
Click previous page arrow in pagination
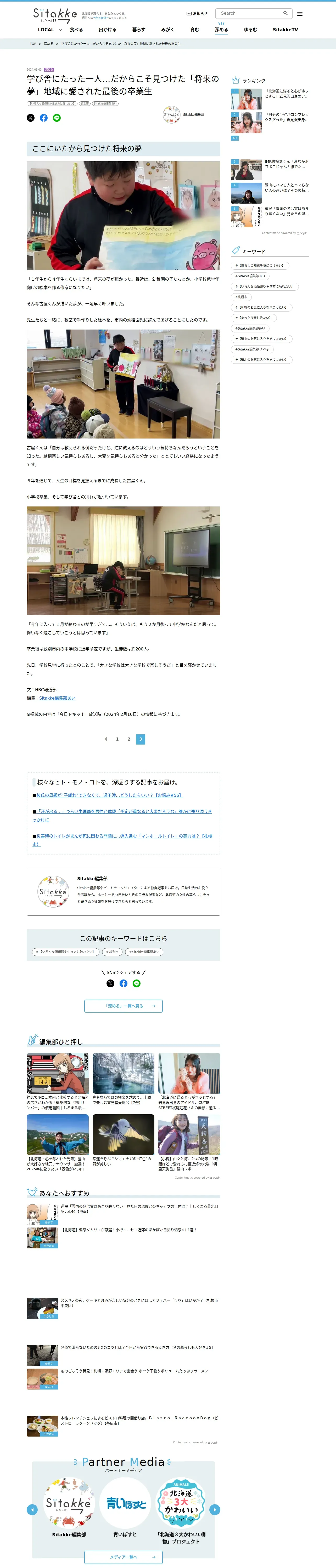click(x=106, y=739)
